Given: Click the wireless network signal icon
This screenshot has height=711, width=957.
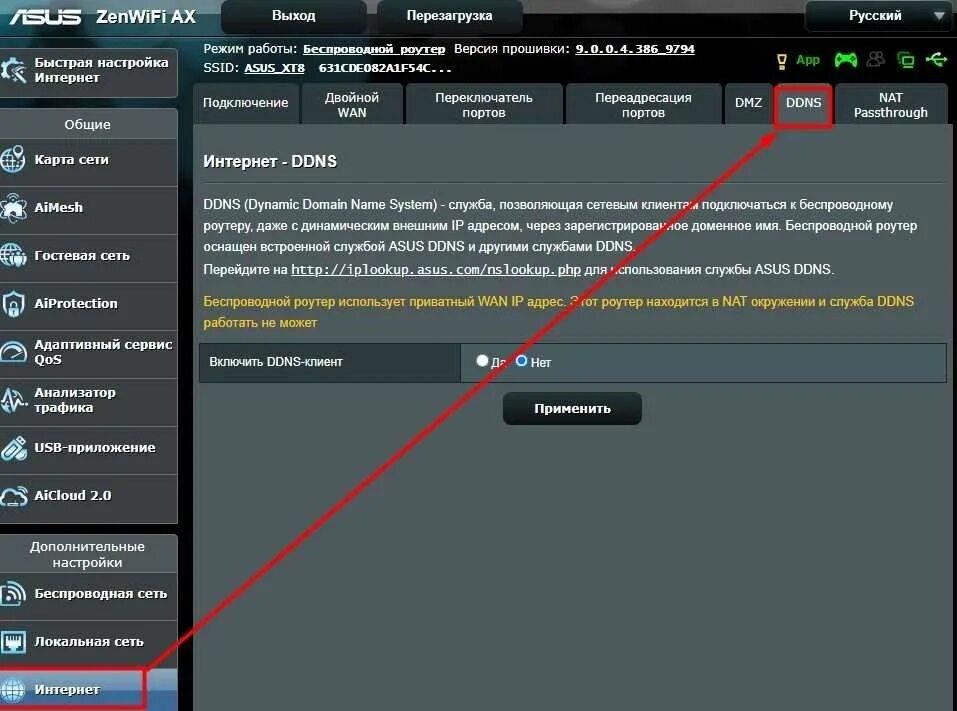Looking at the screenshot, I should pos(13,593).
